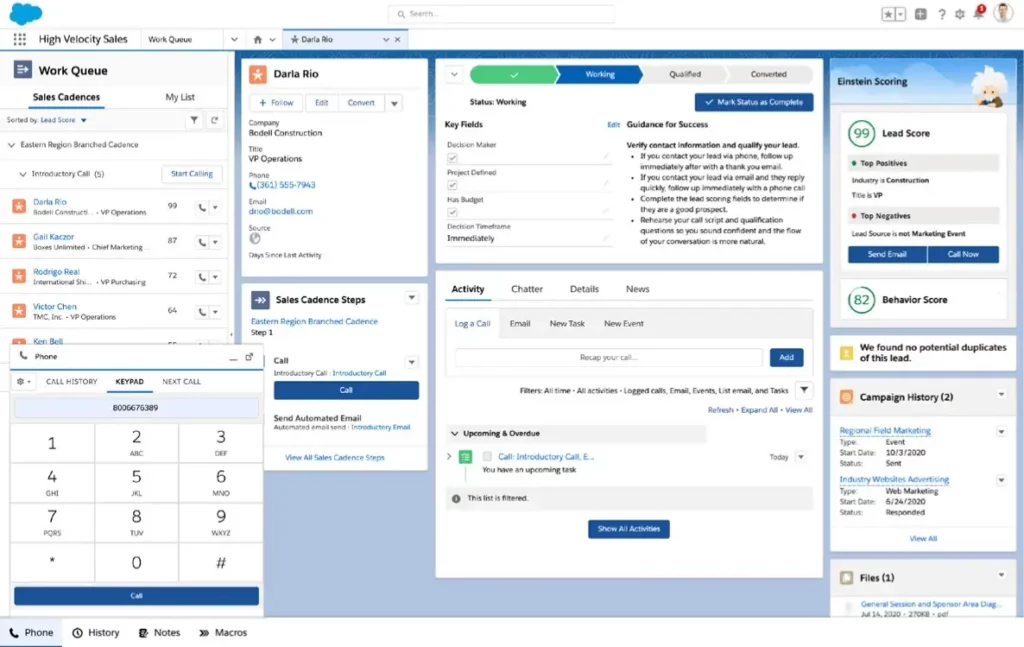Refresh the Work Queue list
The width and height of the screenshot is (1024, 647).
214,120
